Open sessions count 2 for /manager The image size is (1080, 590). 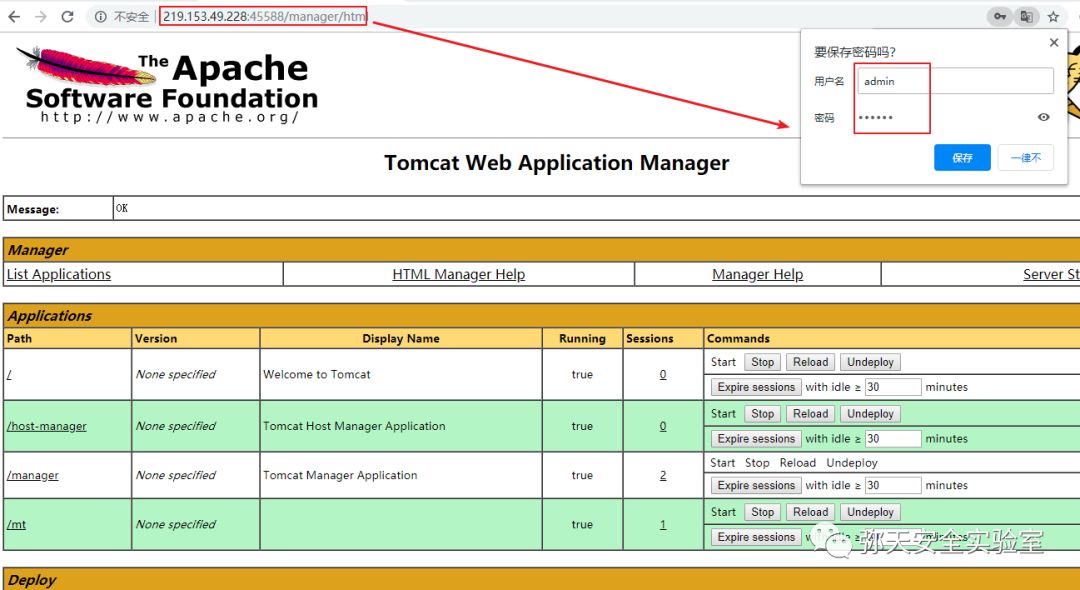point(663,475)
